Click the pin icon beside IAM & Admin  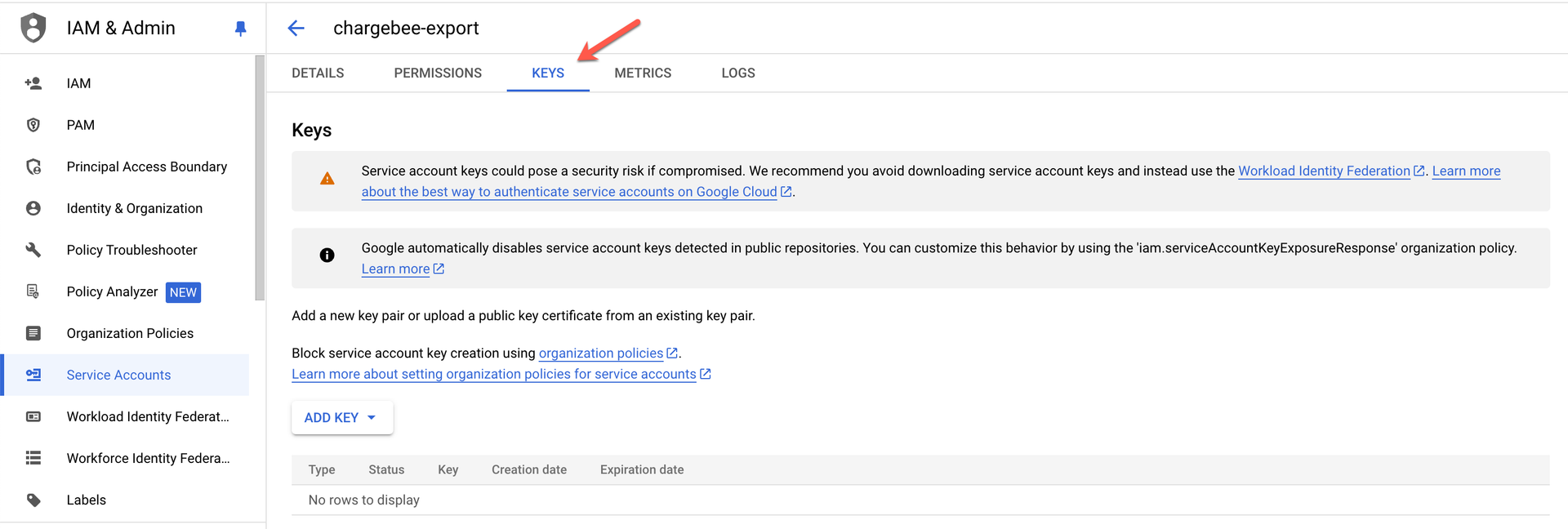[240, 29]
